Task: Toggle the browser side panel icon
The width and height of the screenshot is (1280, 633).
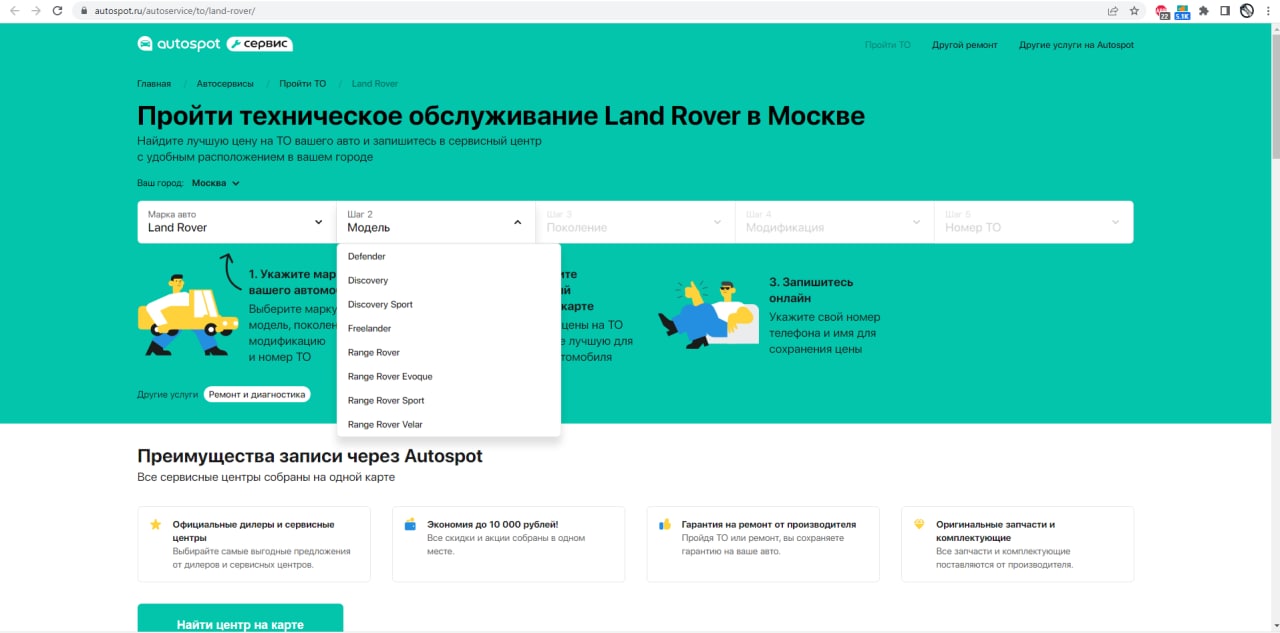Action: coord(1225,11)
